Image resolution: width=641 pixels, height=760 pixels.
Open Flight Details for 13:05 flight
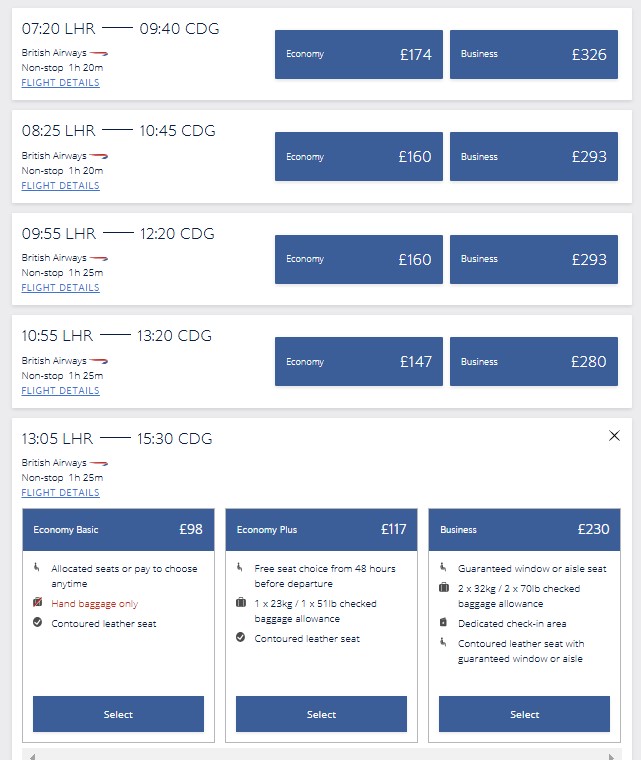pyautogui.click(x=61, y=492)
